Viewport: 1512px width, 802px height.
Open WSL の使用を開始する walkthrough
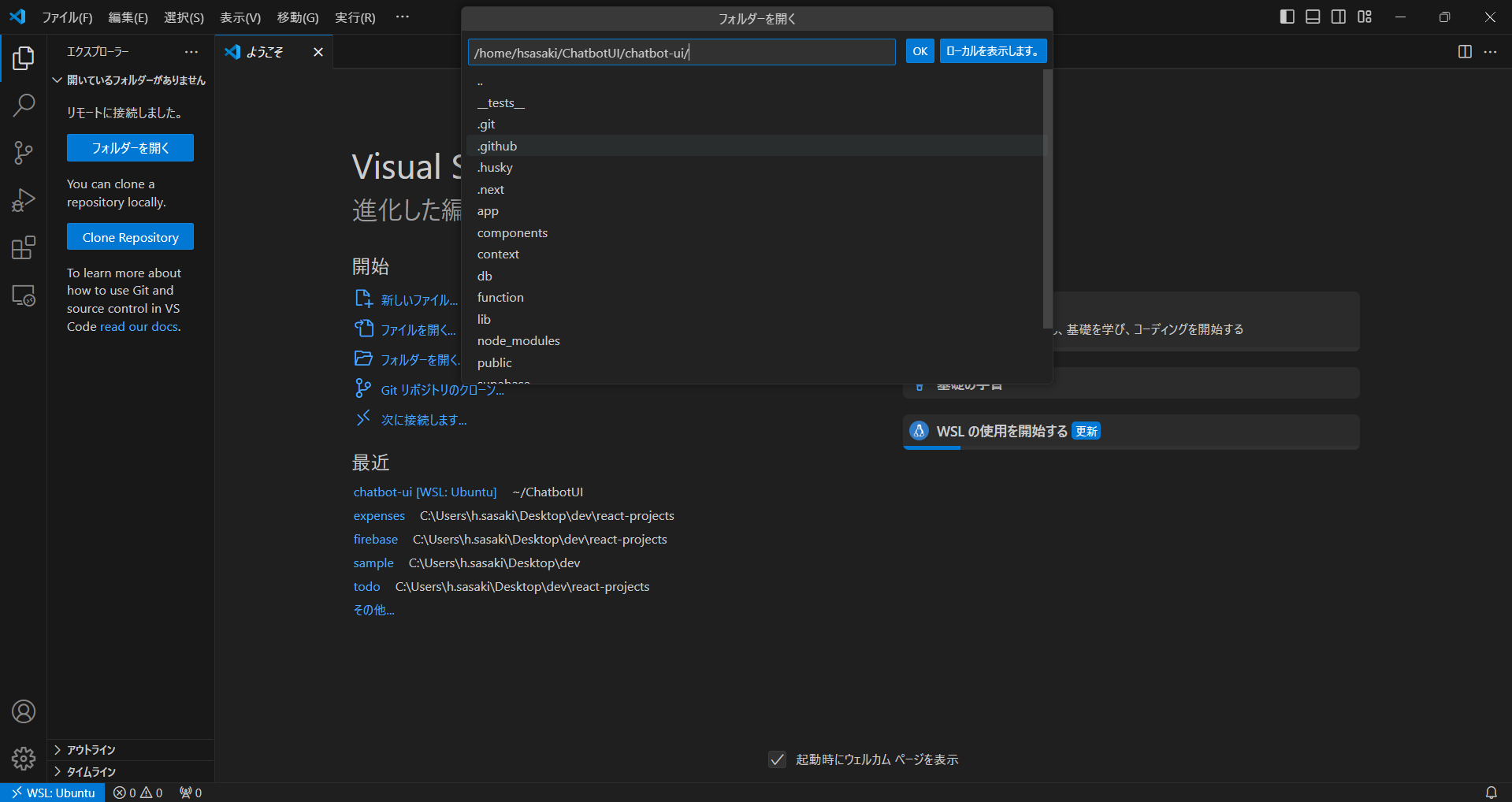[x=1131, y=432]
